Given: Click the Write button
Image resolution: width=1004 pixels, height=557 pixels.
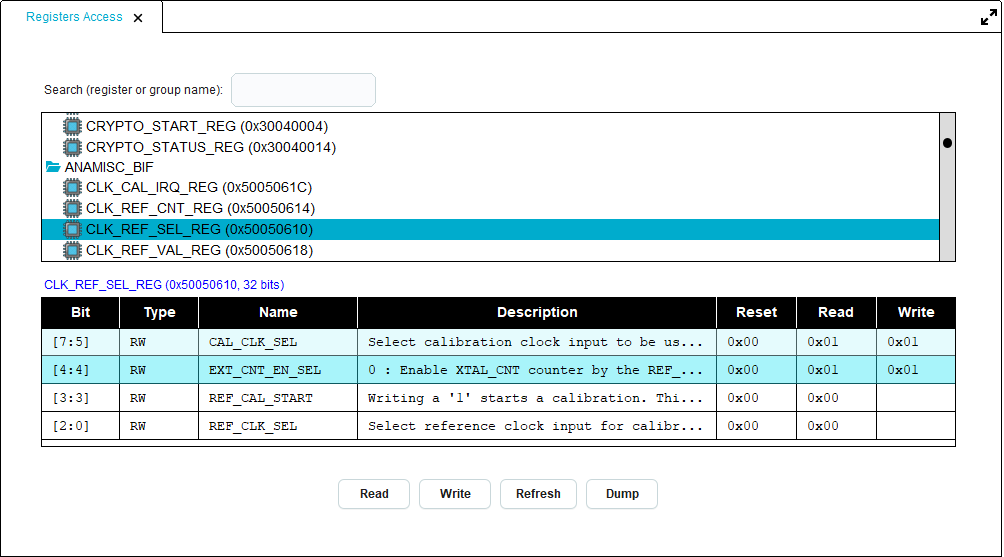Looking at the screenshot, I should click(455, 494).
